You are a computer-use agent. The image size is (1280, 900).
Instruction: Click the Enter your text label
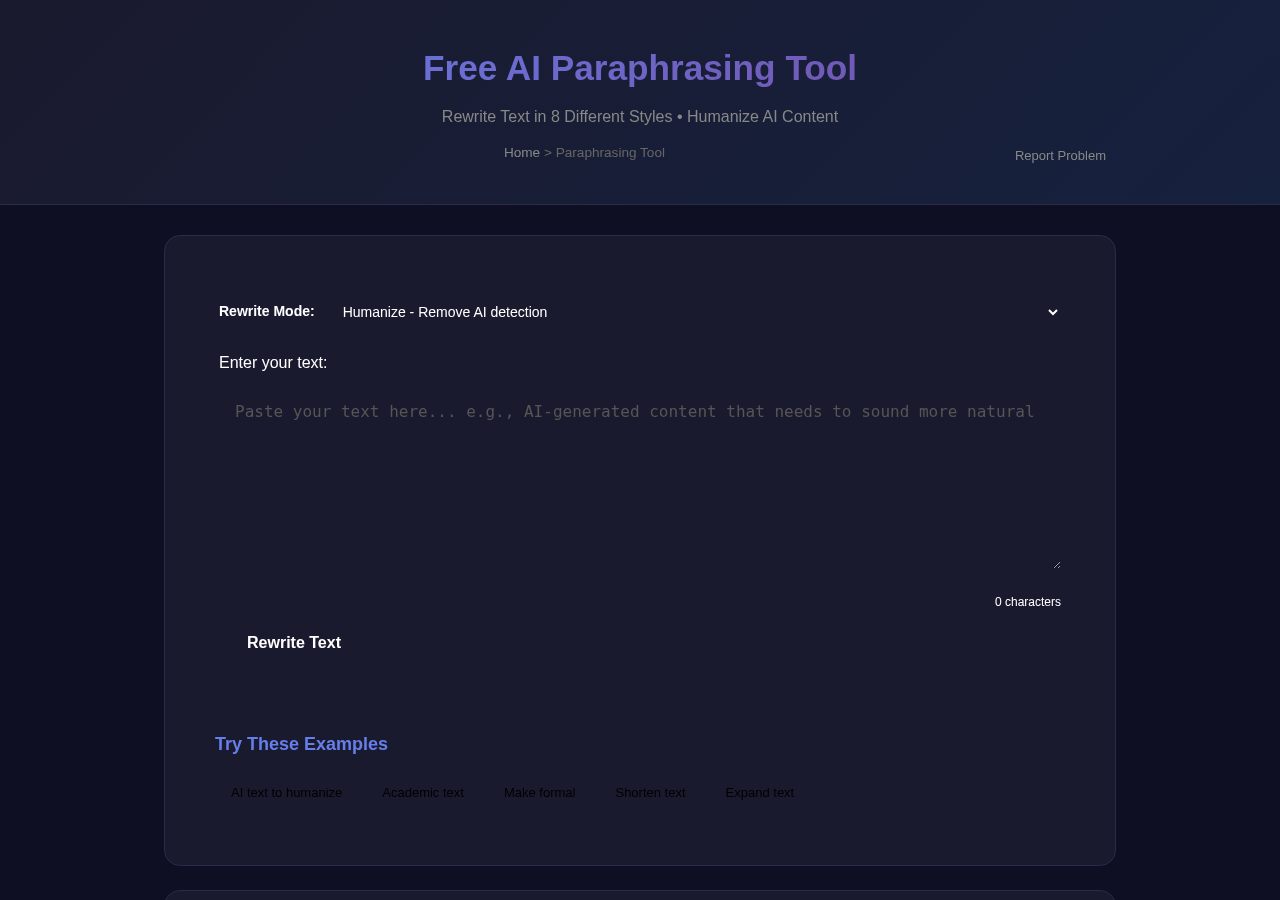click(273, 363)
